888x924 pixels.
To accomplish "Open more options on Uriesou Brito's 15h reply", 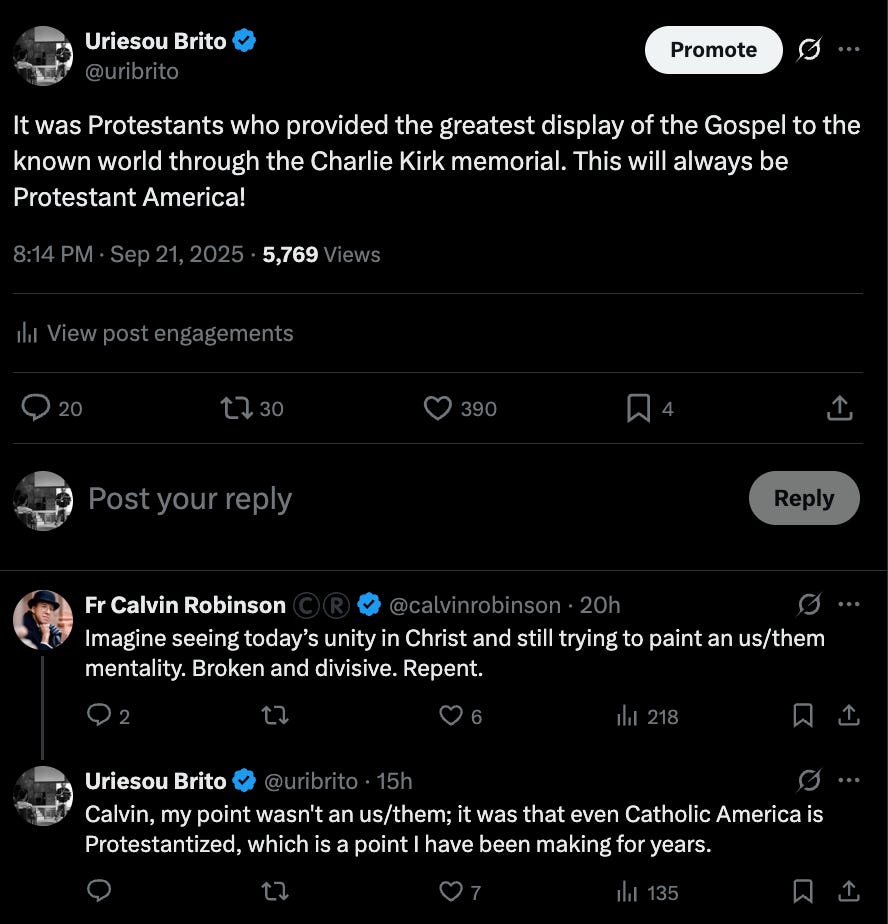I will (849, 780).
